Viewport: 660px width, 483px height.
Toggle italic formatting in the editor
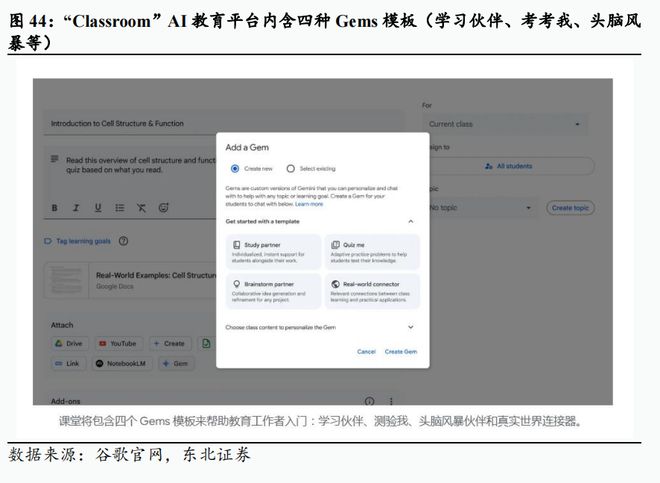tap(76, 208)
